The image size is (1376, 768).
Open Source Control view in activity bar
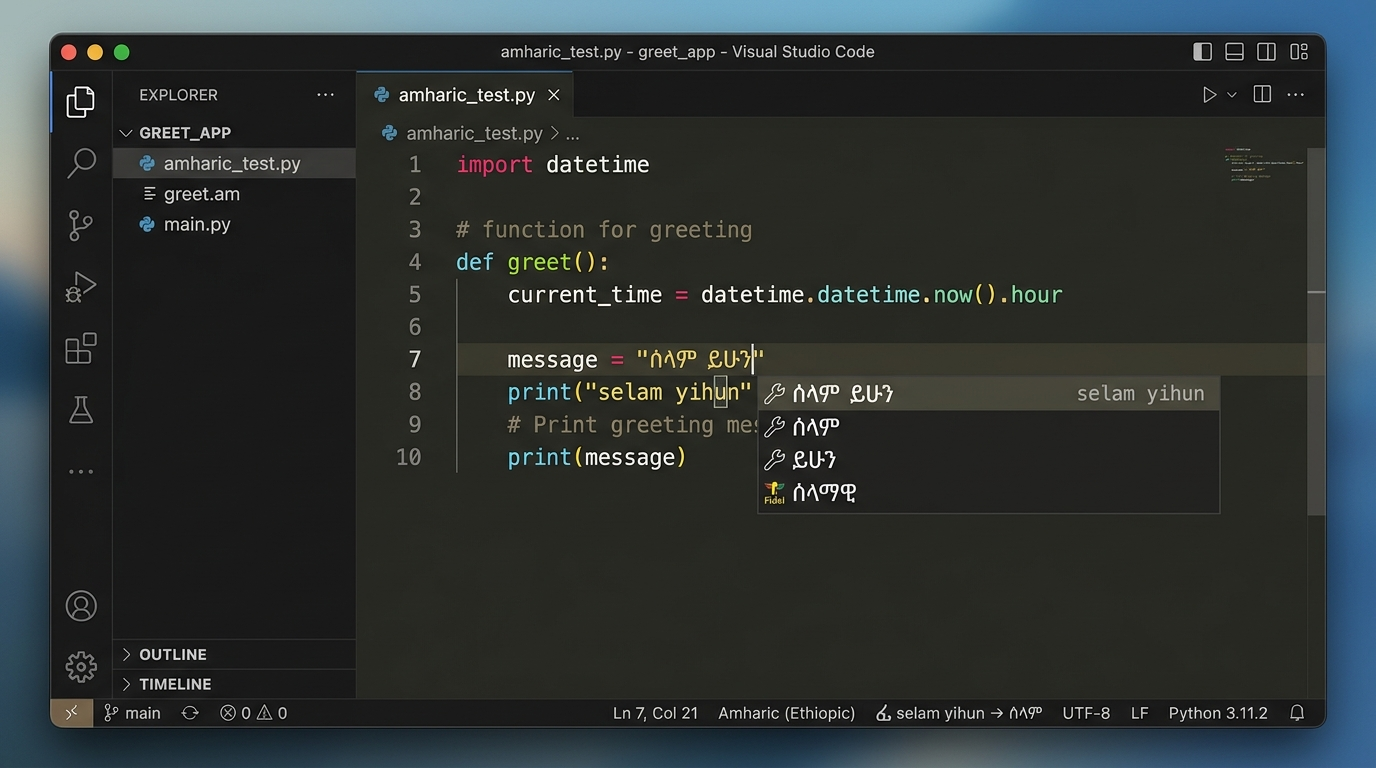81,226
